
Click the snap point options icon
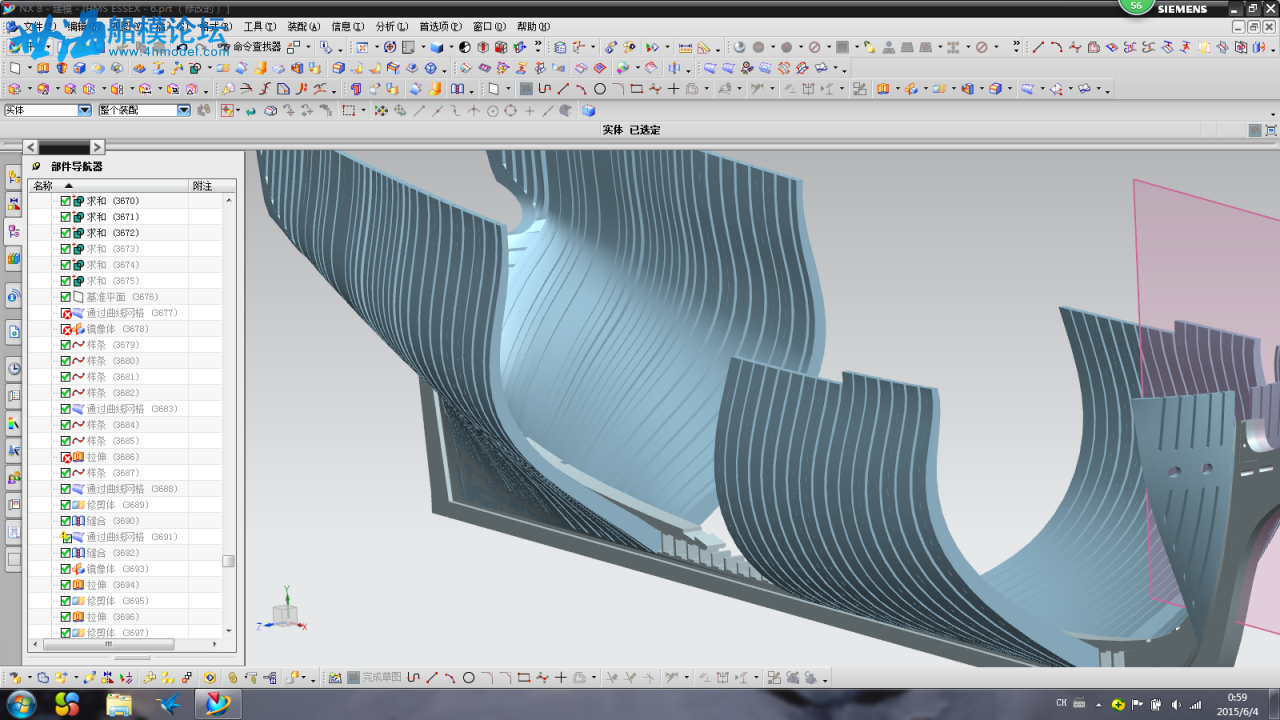coord(381,110)
